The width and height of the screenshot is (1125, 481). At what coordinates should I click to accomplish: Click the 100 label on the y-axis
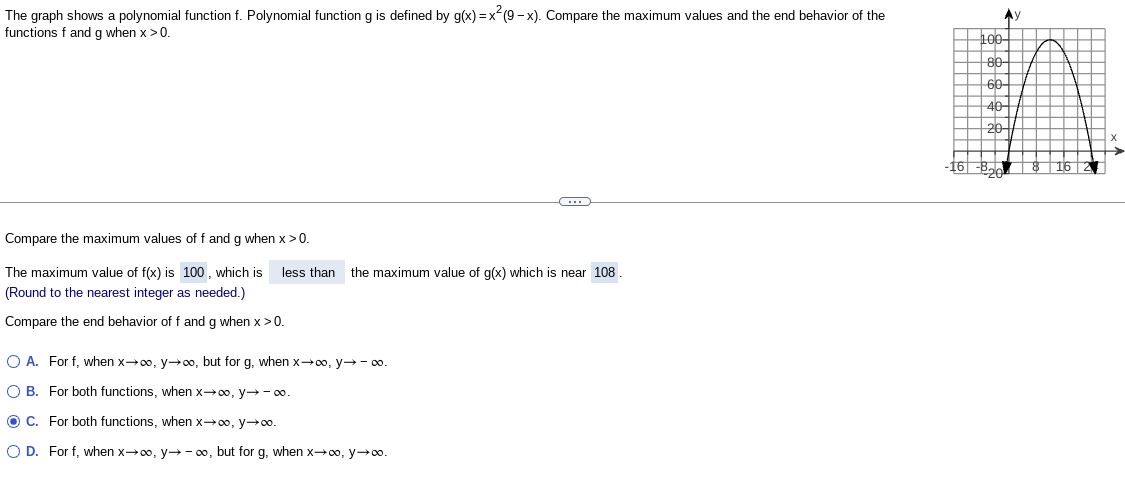click(x=994, y=39)
